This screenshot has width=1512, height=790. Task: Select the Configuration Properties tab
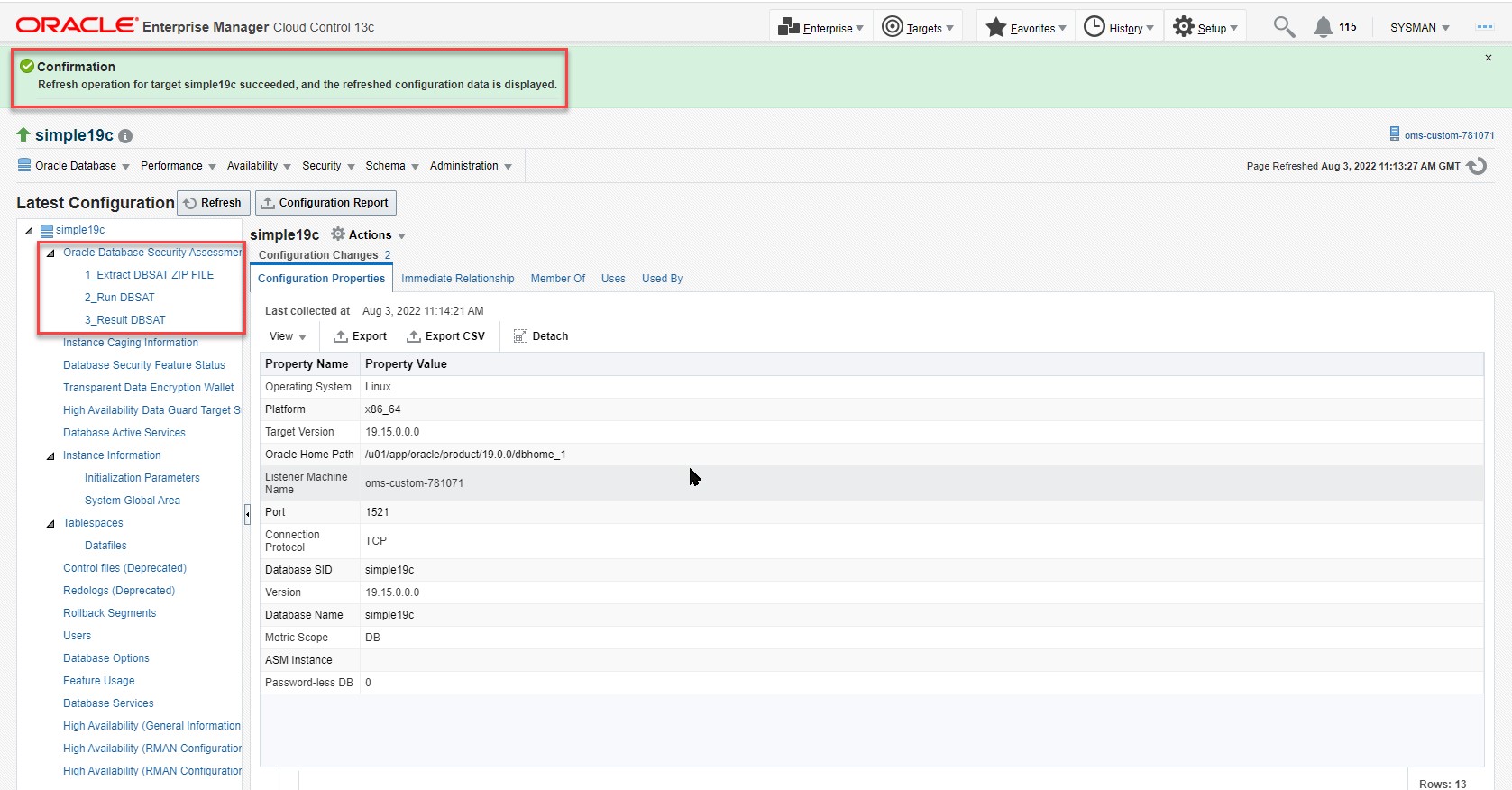(322, 279)
